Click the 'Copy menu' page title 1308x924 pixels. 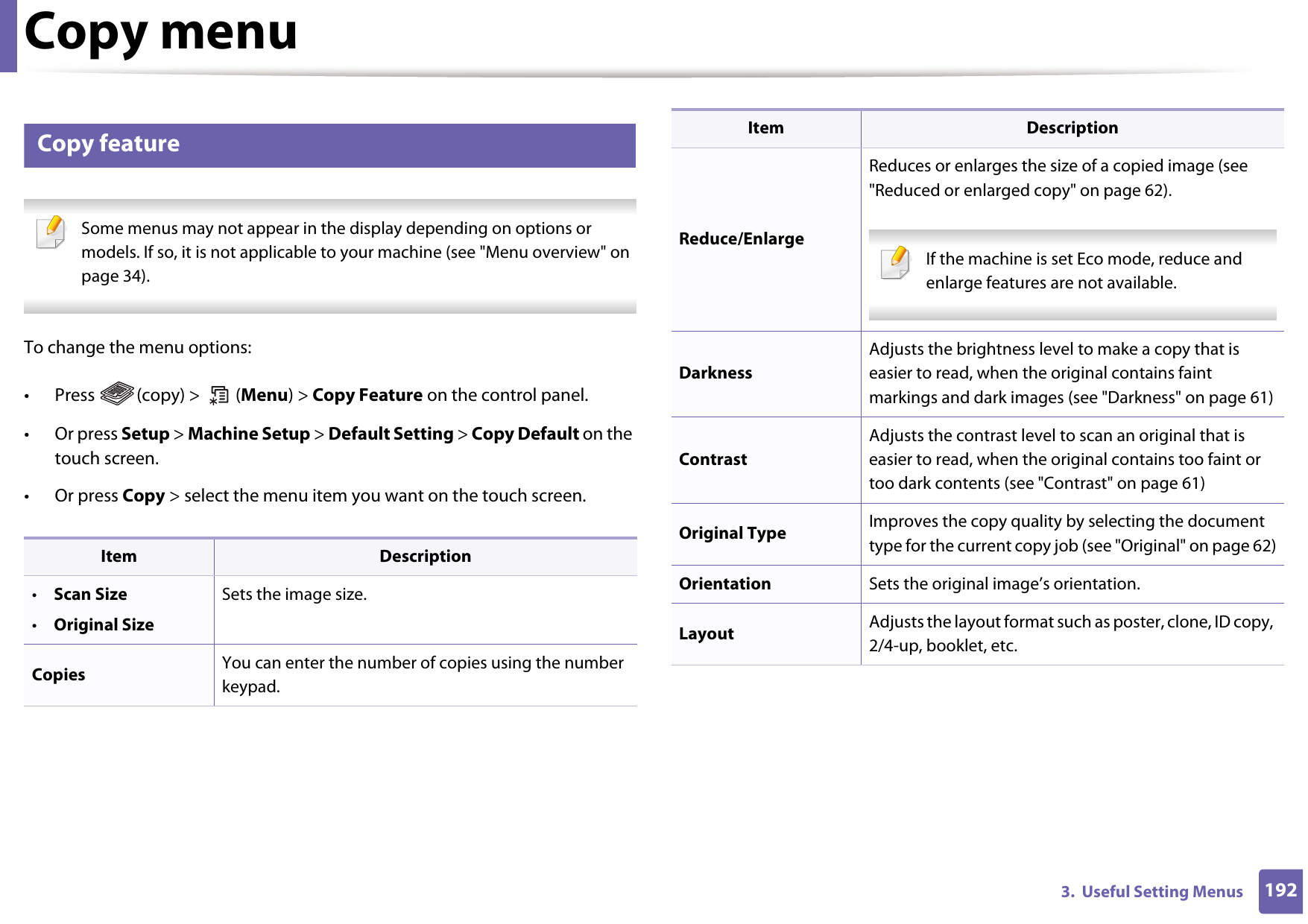(161, 32)
